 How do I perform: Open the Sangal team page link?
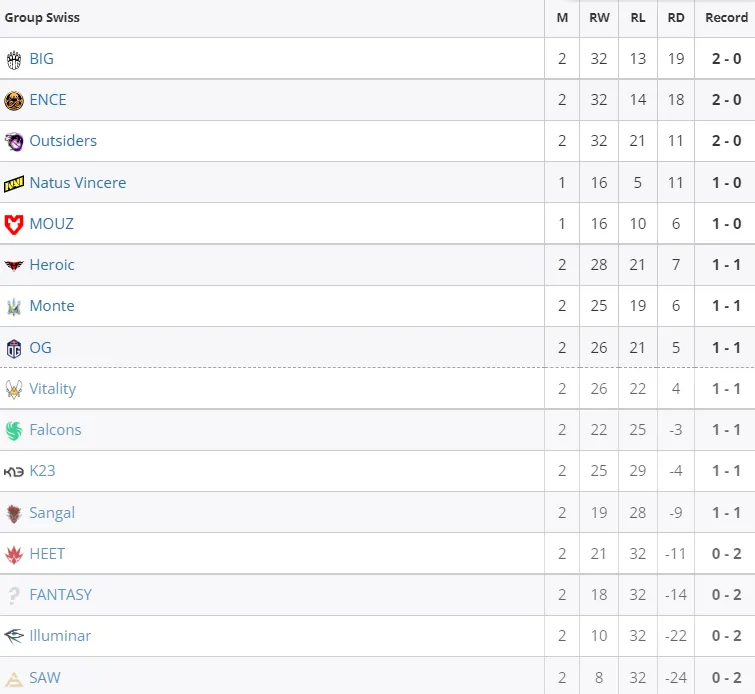(x=52, y=512)
